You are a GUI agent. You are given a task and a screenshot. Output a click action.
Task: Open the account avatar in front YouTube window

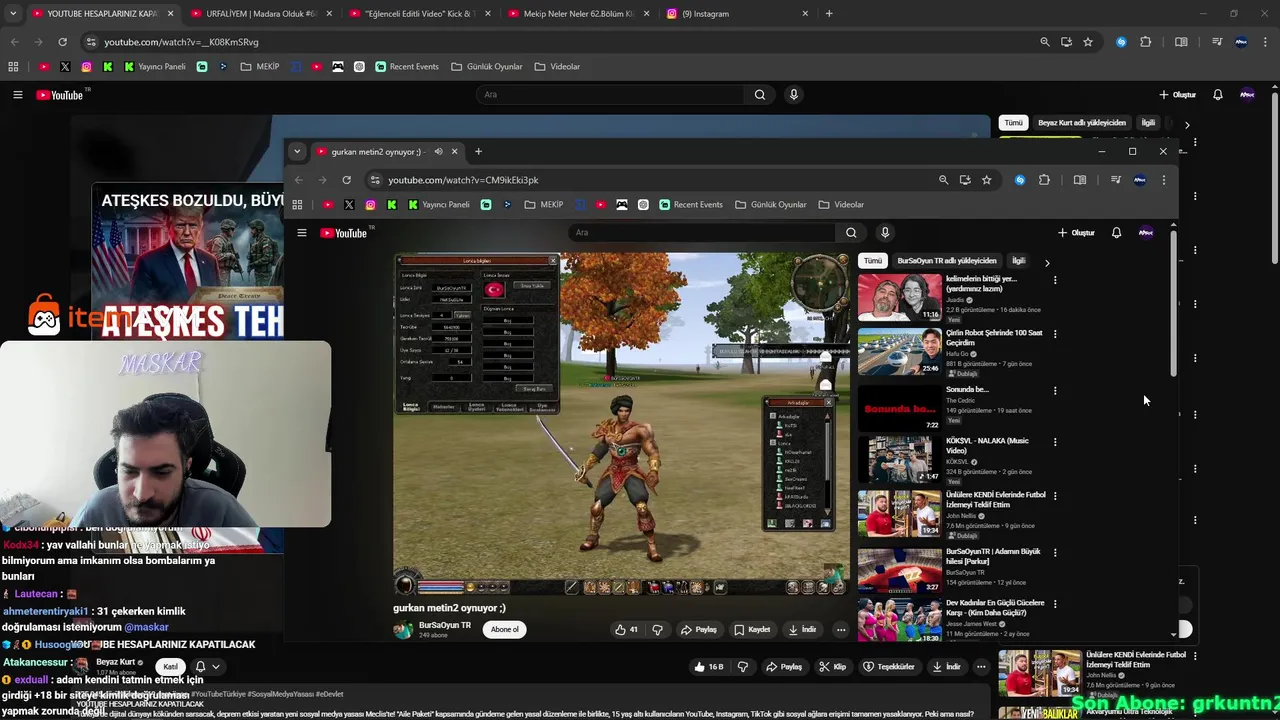[1146, 233]
